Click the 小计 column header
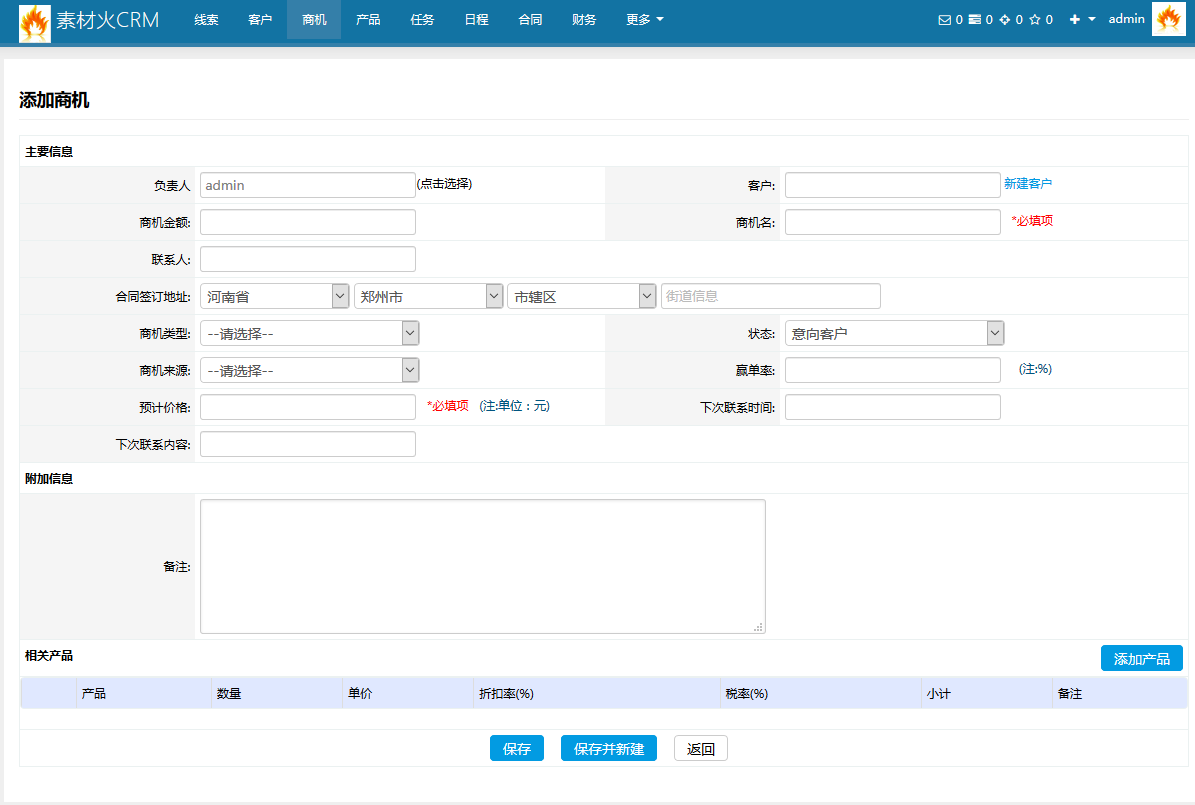The height and width of the screenshot is (805, 1195). point(938,694)
